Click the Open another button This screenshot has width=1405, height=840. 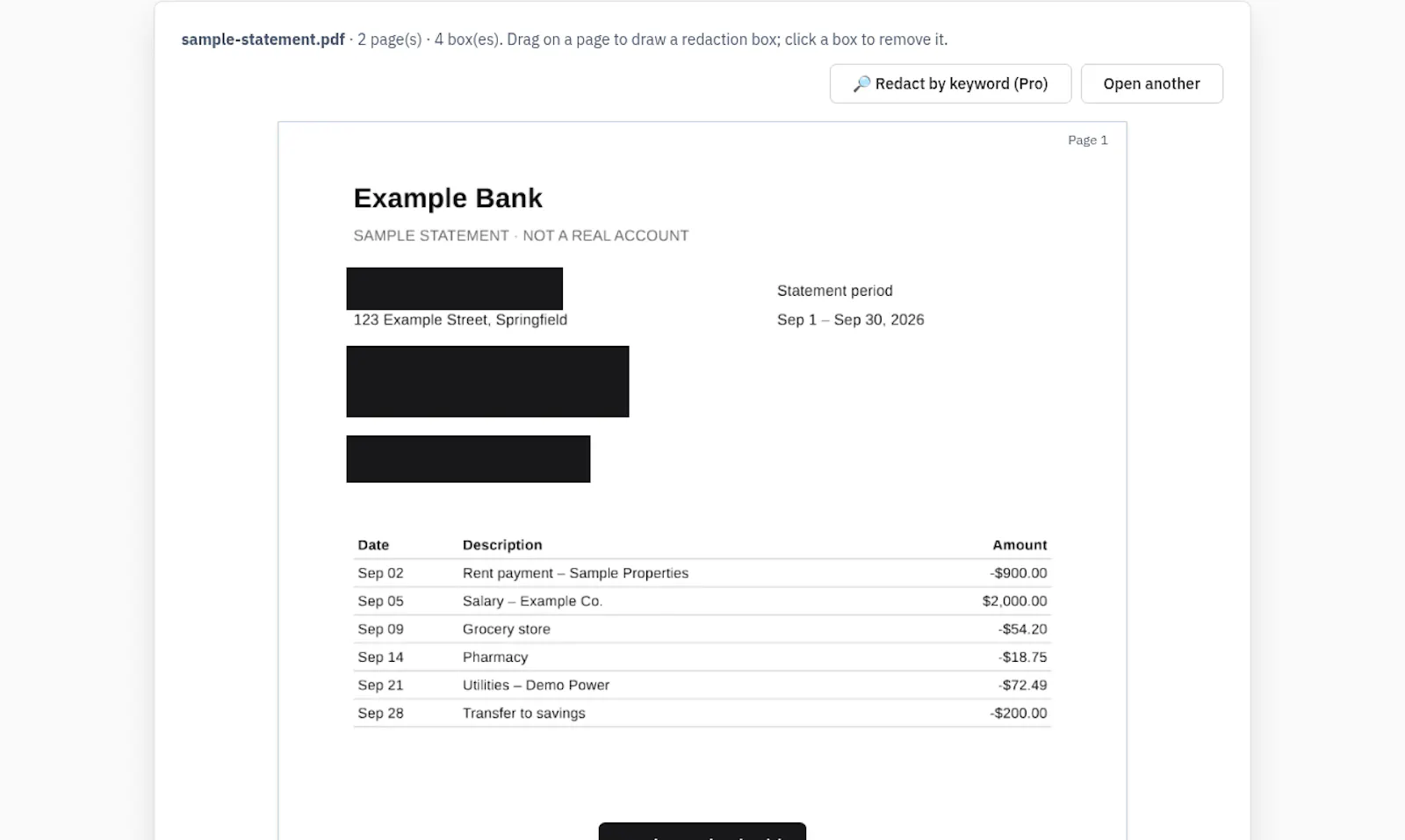click(1151, 83)
